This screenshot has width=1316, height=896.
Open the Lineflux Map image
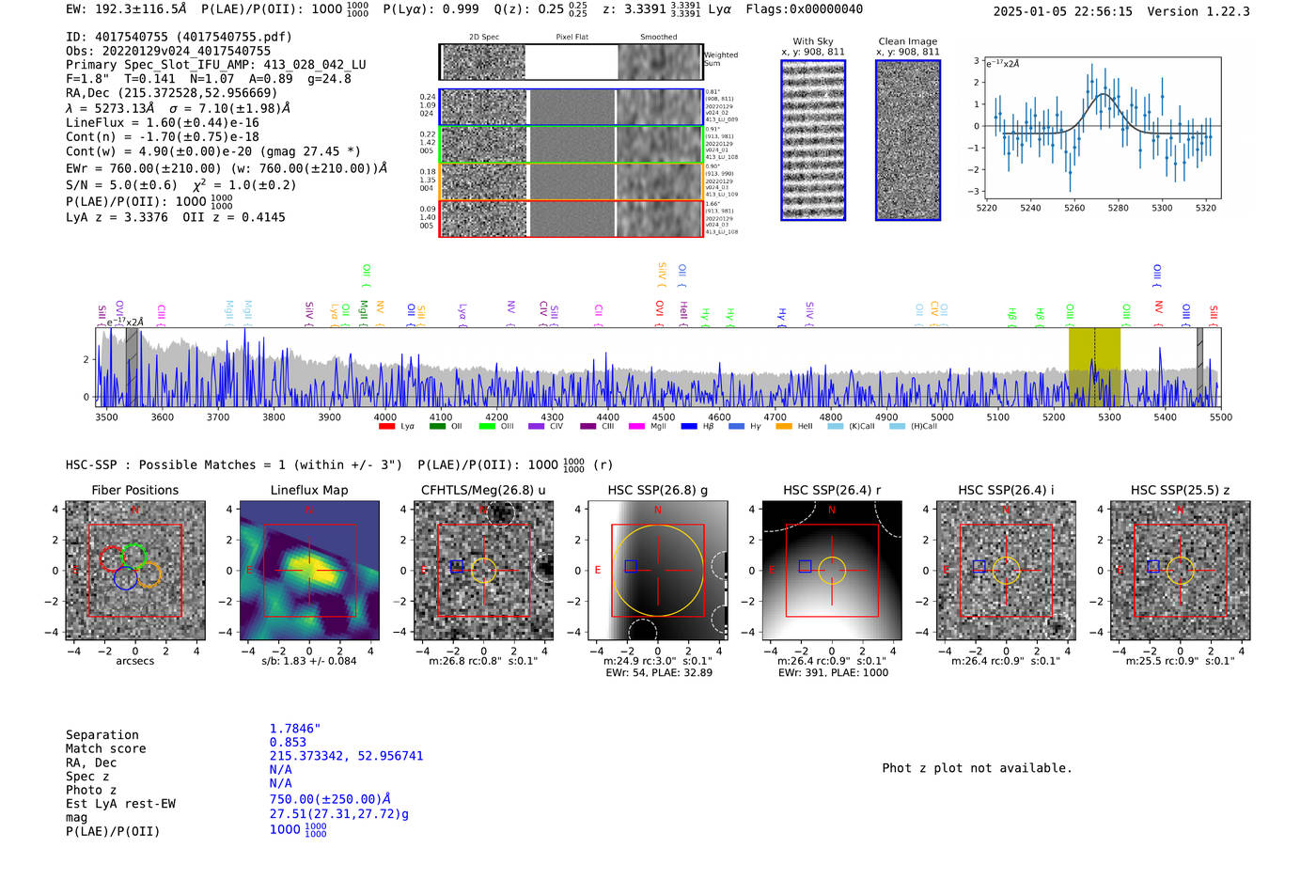309,571
